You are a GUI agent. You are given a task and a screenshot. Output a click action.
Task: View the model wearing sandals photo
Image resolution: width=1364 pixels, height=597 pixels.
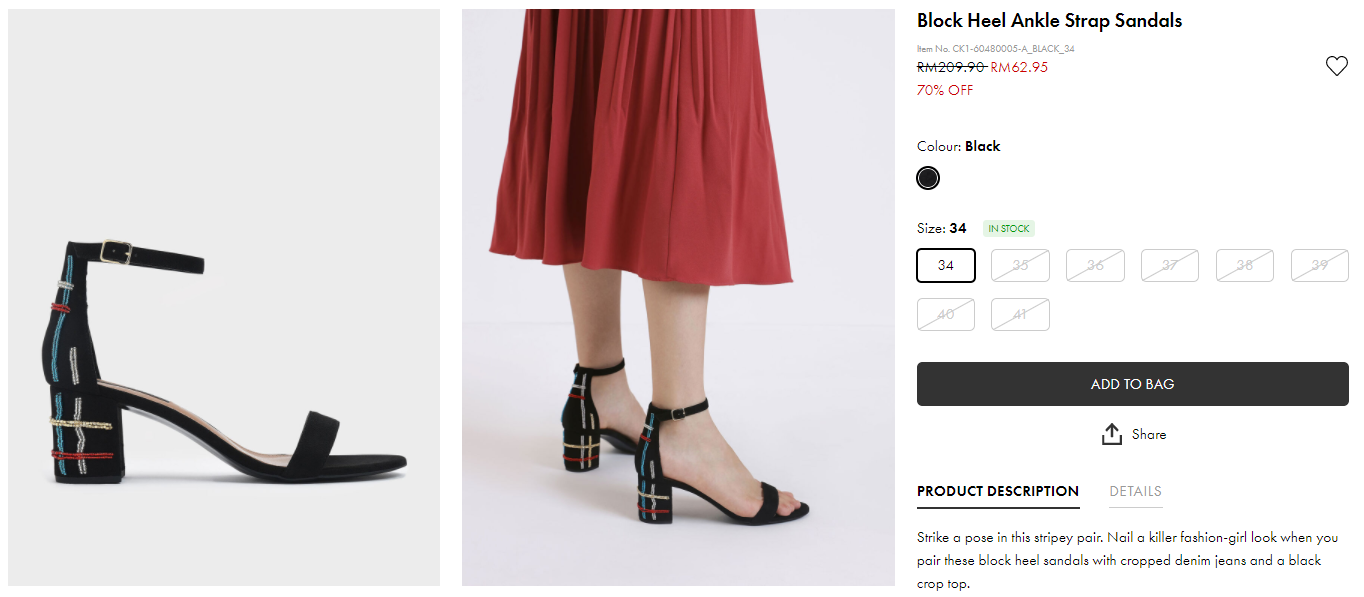point(678,298)
